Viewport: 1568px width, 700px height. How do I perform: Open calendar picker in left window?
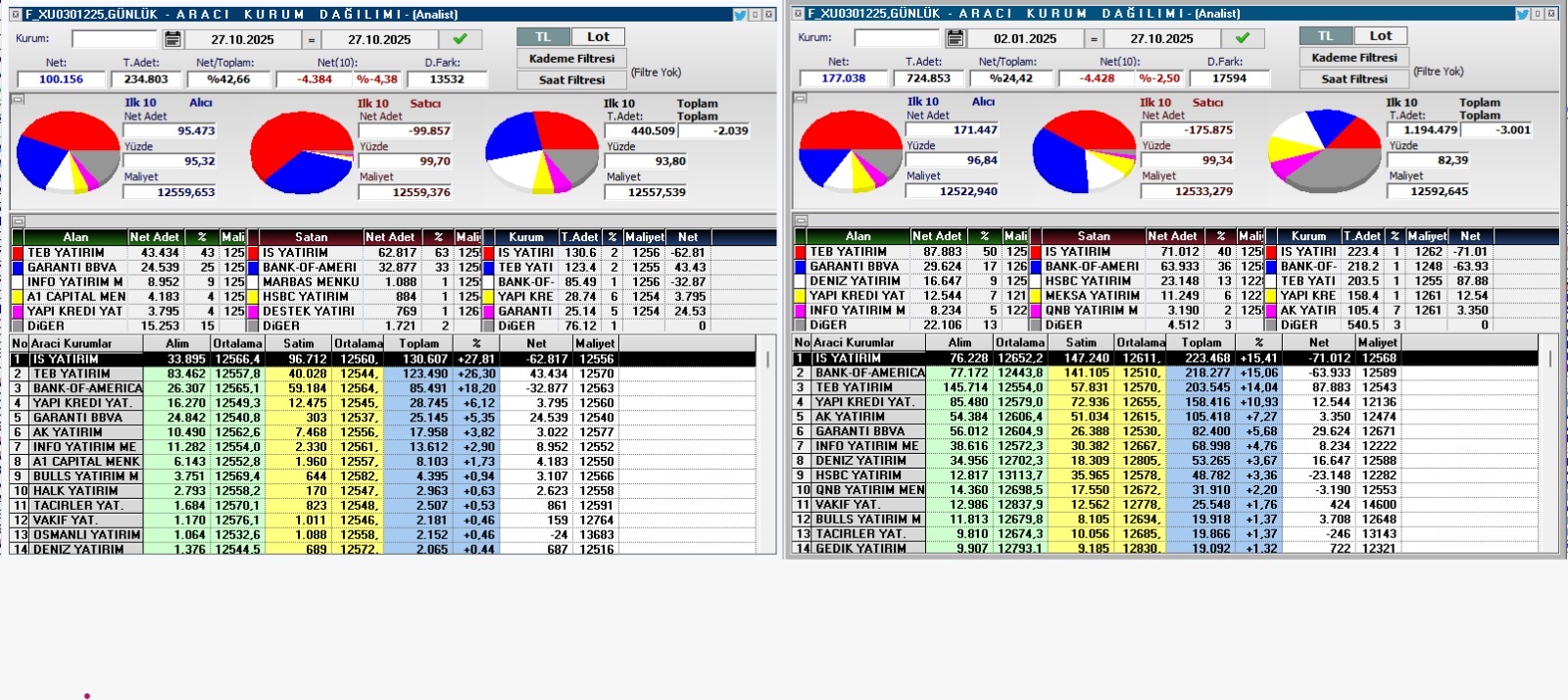172,39
